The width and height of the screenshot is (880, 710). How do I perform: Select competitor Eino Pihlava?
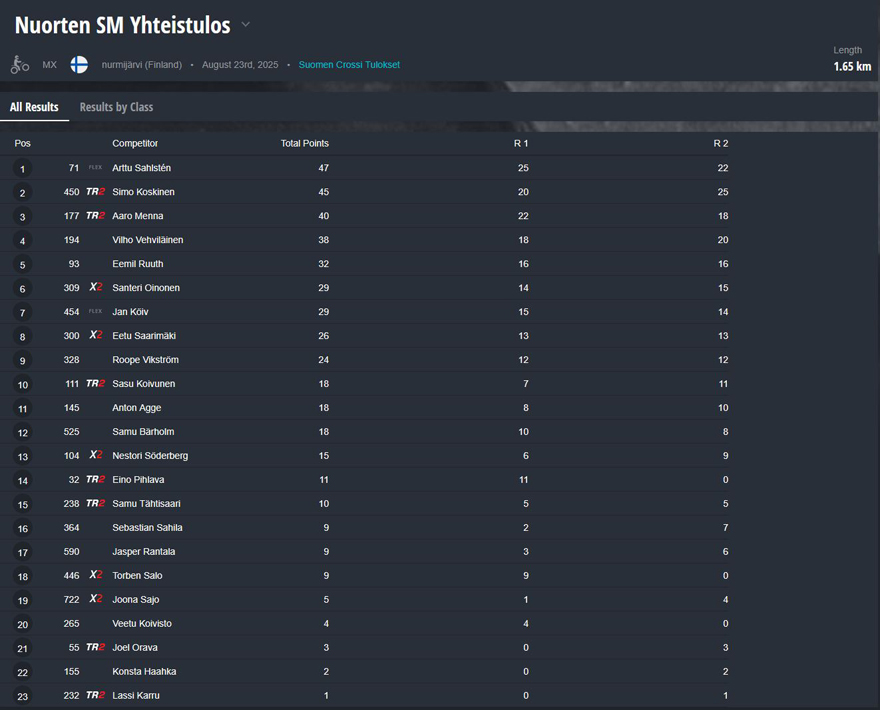tap(138, 480)
